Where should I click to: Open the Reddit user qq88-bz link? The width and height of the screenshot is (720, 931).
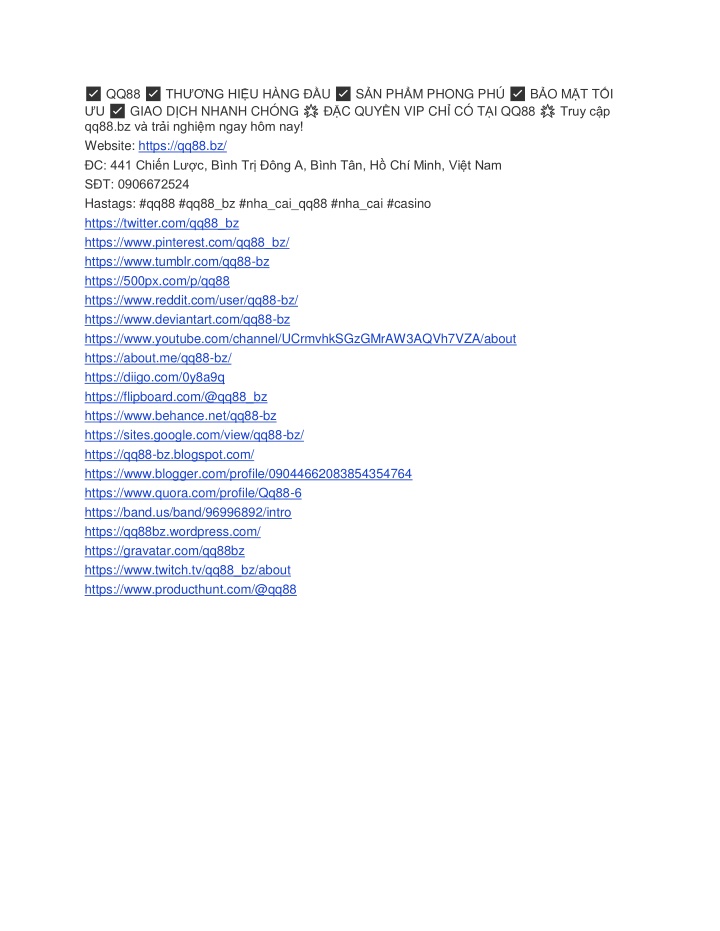(191, 300)
